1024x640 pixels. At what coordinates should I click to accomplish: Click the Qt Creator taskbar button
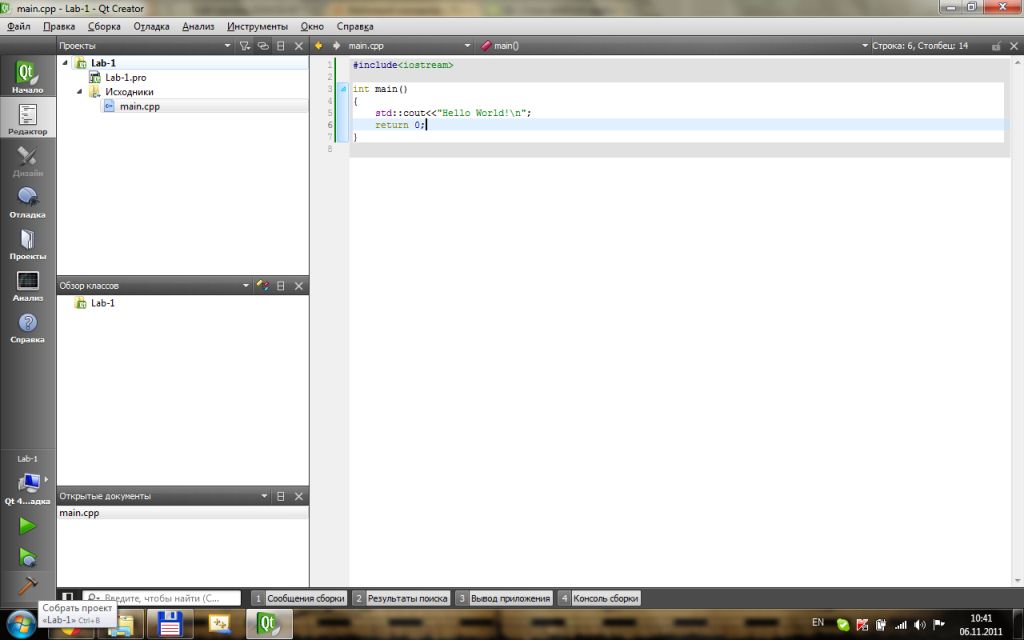tap(268, 624)
